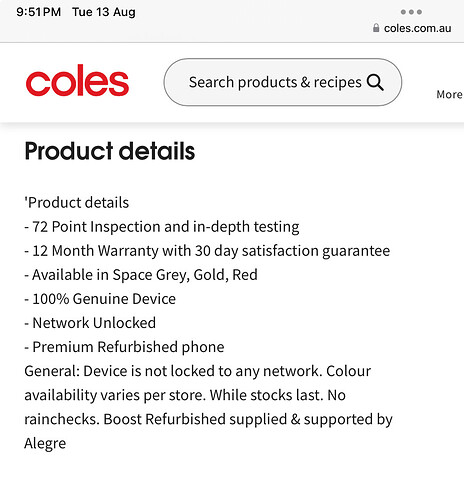Open the More menu in header
464x499 pixels.
(449, 94)
